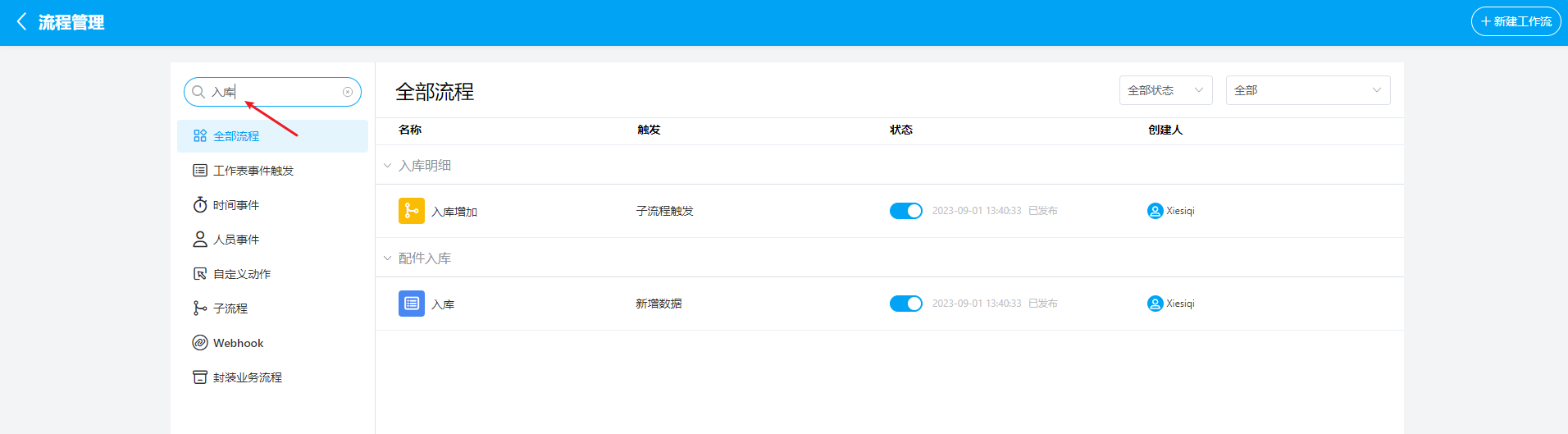Click the 流程管理 page title
This screenshot has width=1568, height=434.
coord(71,22)
